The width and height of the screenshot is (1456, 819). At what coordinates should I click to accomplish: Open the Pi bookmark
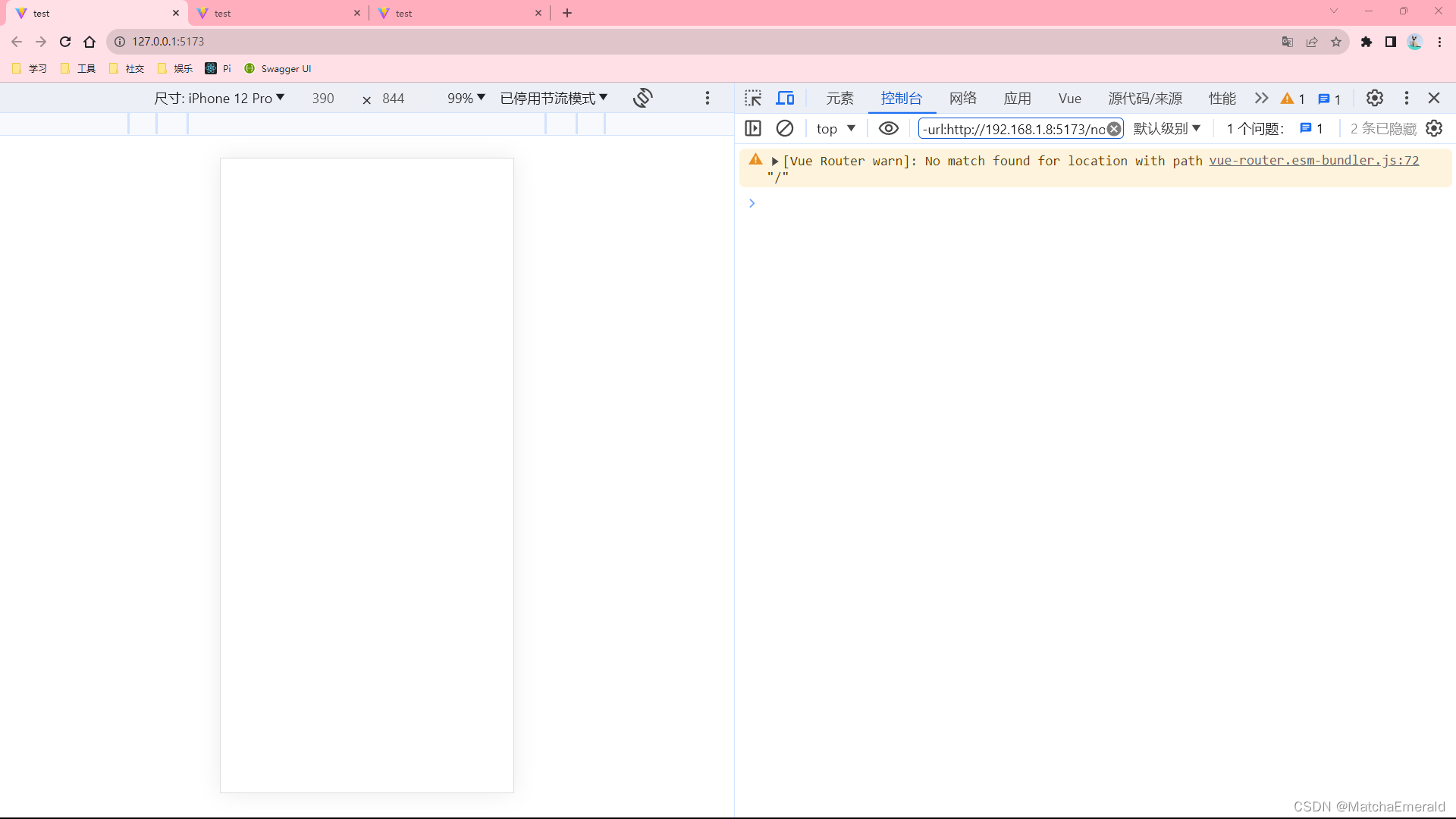218,68
